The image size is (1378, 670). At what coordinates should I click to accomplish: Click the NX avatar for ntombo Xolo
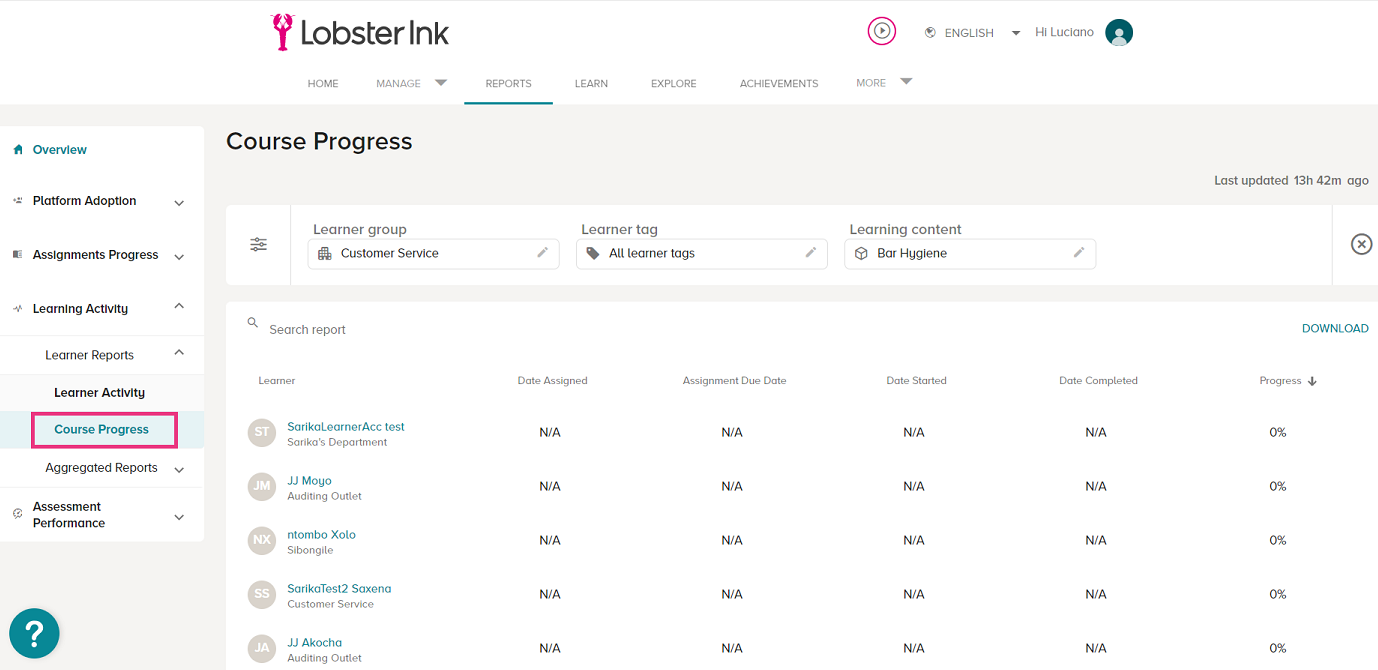click(262, 540)
